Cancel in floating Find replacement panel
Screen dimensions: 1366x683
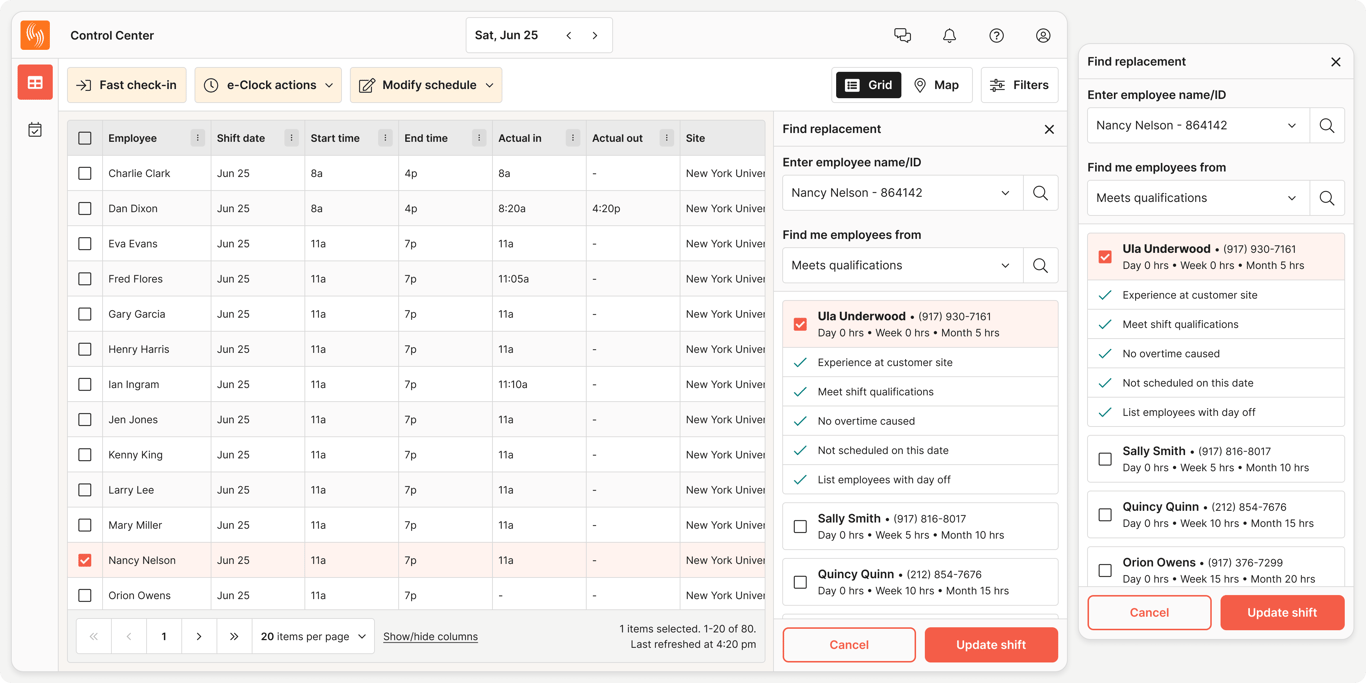coord(1149,613)
